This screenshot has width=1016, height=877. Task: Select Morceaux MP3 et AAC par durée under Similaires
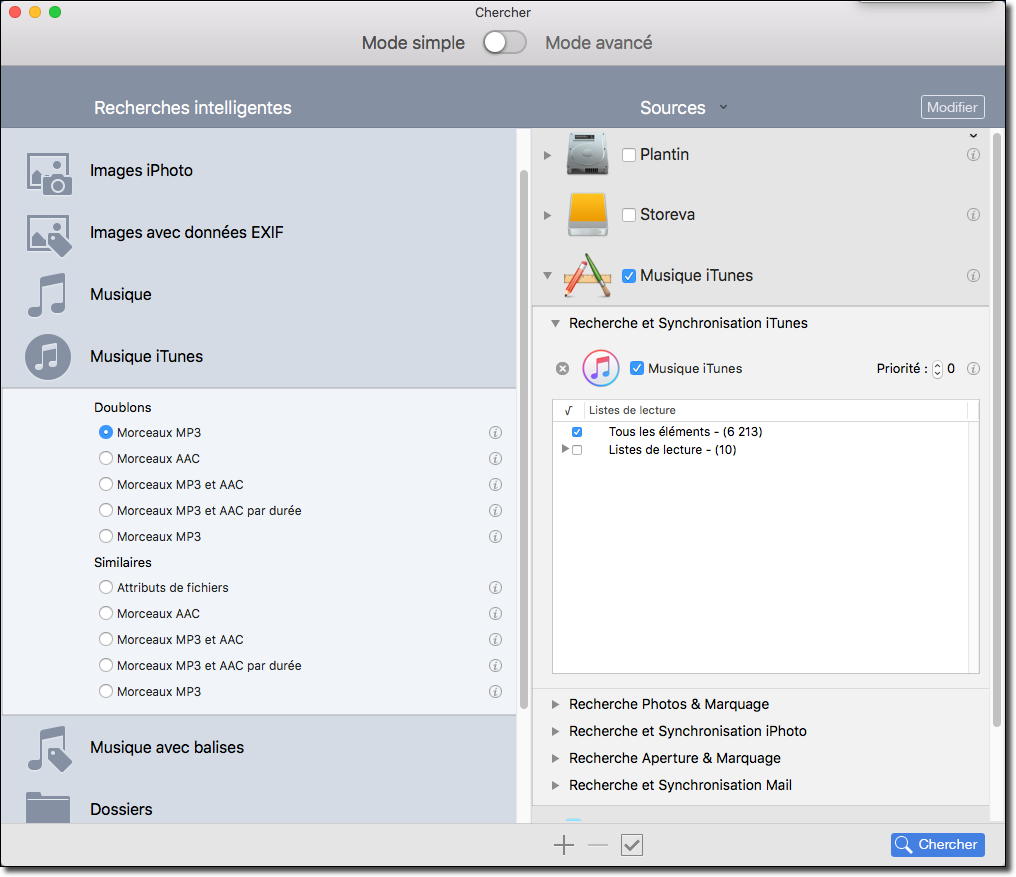coord(106,664)
